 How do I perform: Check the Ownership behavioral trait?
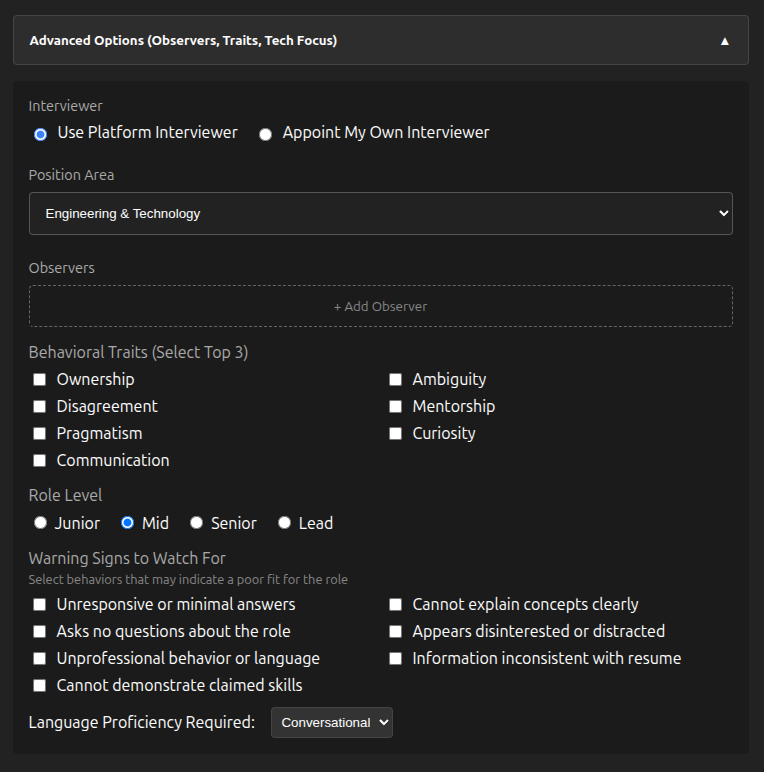pyautogui.click(x=40, y=380)
